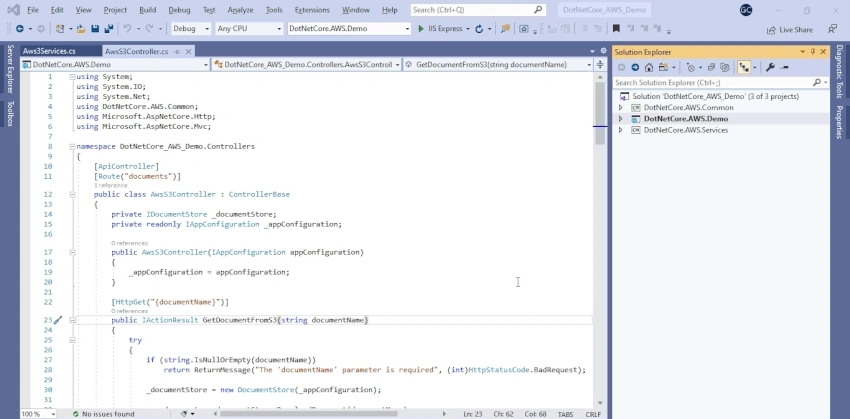Click the Pending Changes Filter clock icon
Viewport: 850px width, 419px height.
691,68
